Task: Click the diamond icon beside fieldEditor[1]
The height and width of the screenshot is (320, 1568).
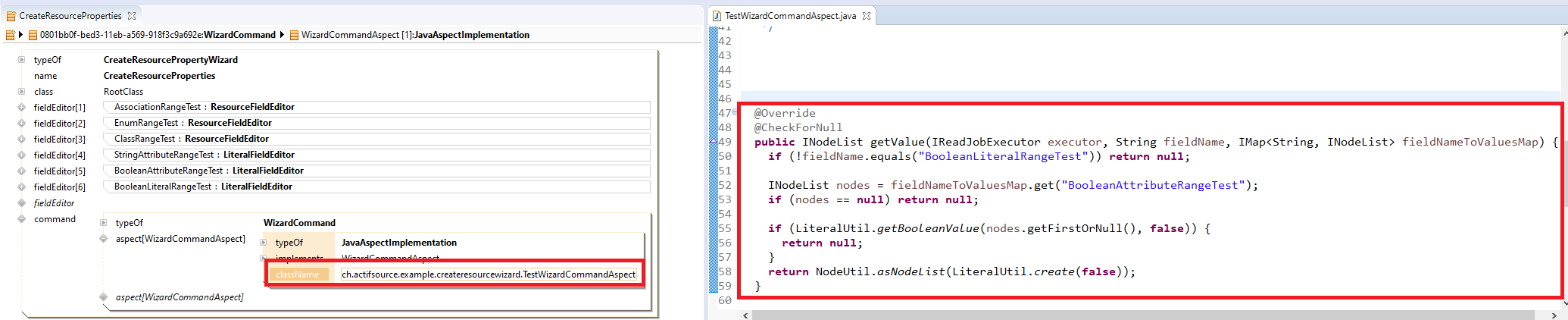Action: 21,108
